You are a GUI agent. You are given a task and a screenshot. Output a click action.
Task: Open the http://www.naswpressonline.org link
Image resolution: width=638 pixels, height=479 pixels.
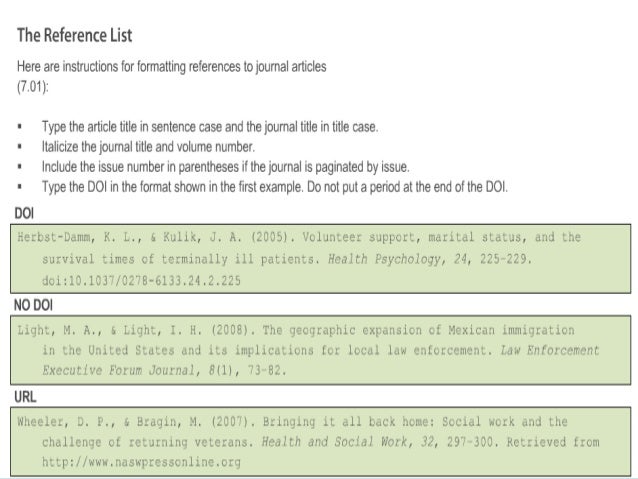[141, 462]
